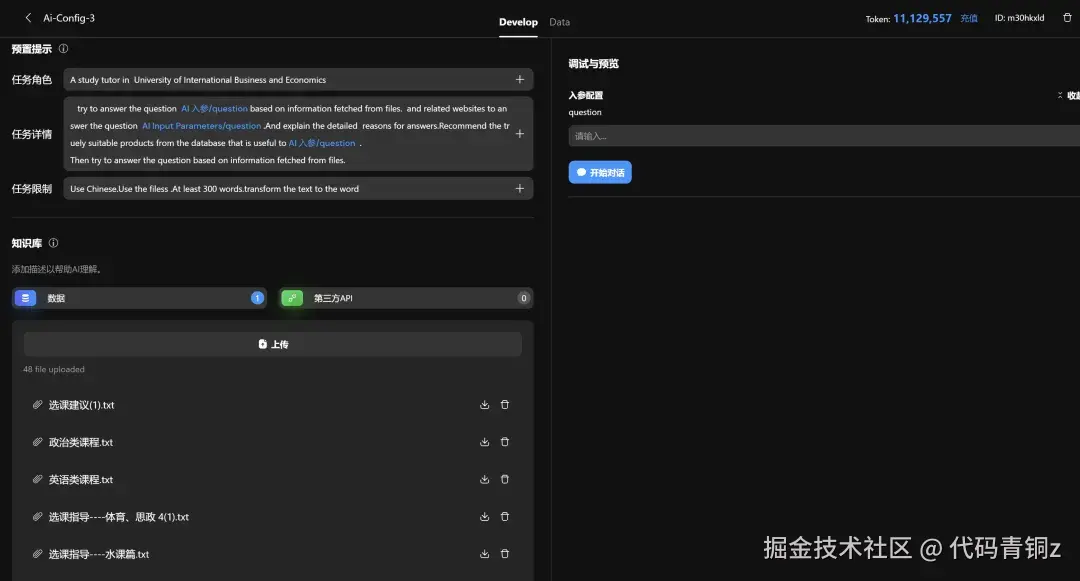This screenshot has width=1080, height=581.
Task: Click the file name 政治类课程.txt
Action: coord(81,442)
